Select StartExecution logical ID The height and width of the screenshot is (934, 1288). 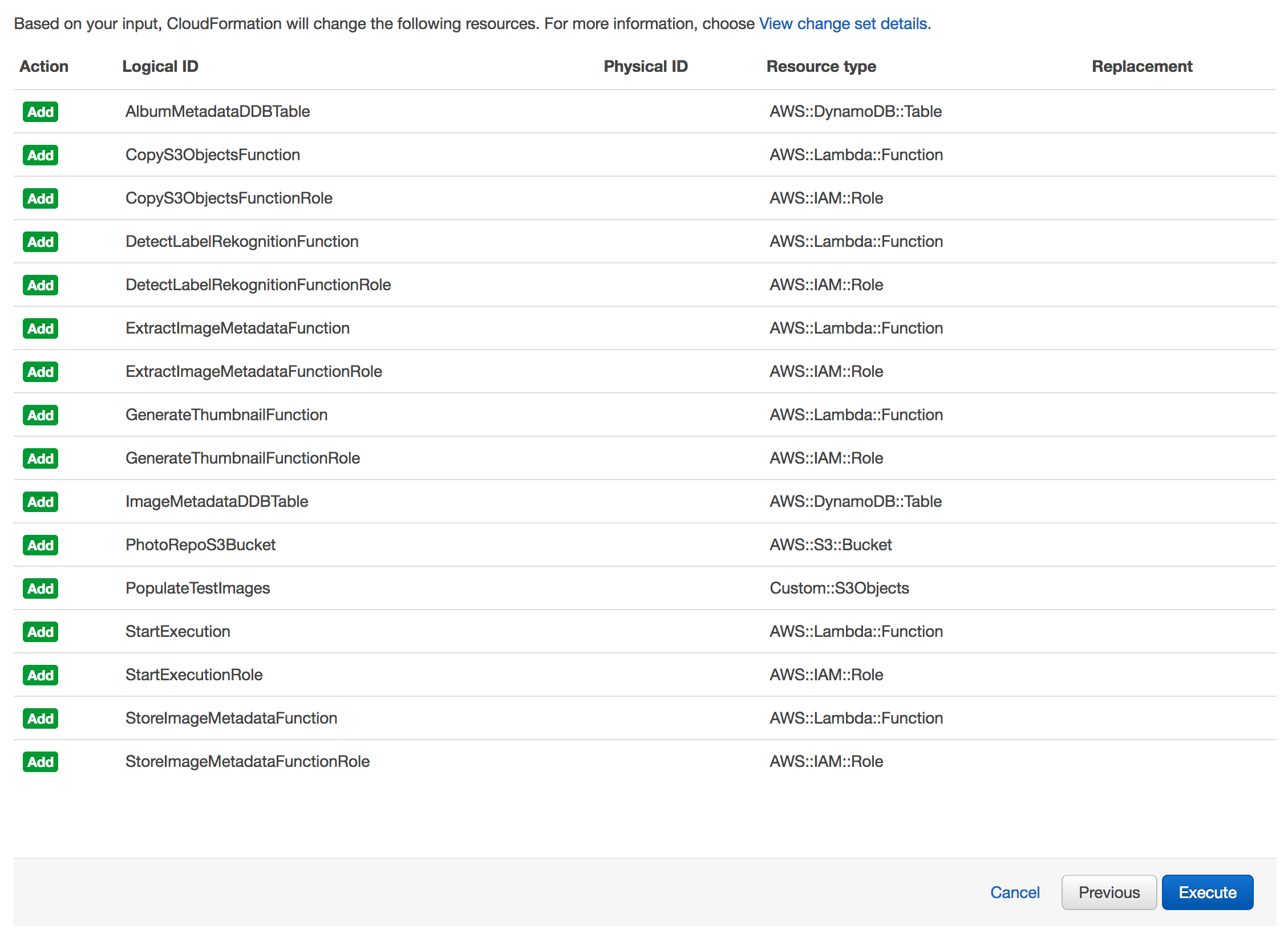pos(177,631)
